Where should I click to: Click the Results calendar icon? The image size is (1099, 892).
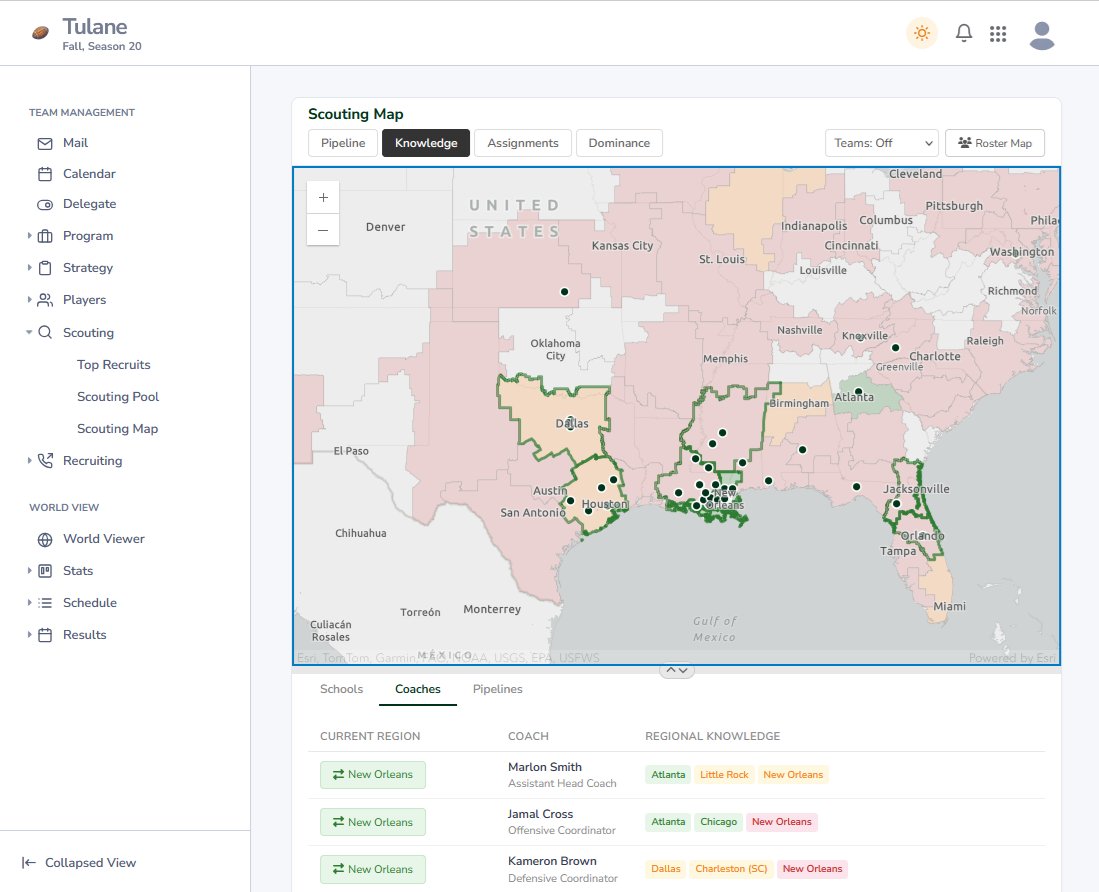[x=45, y=635]
